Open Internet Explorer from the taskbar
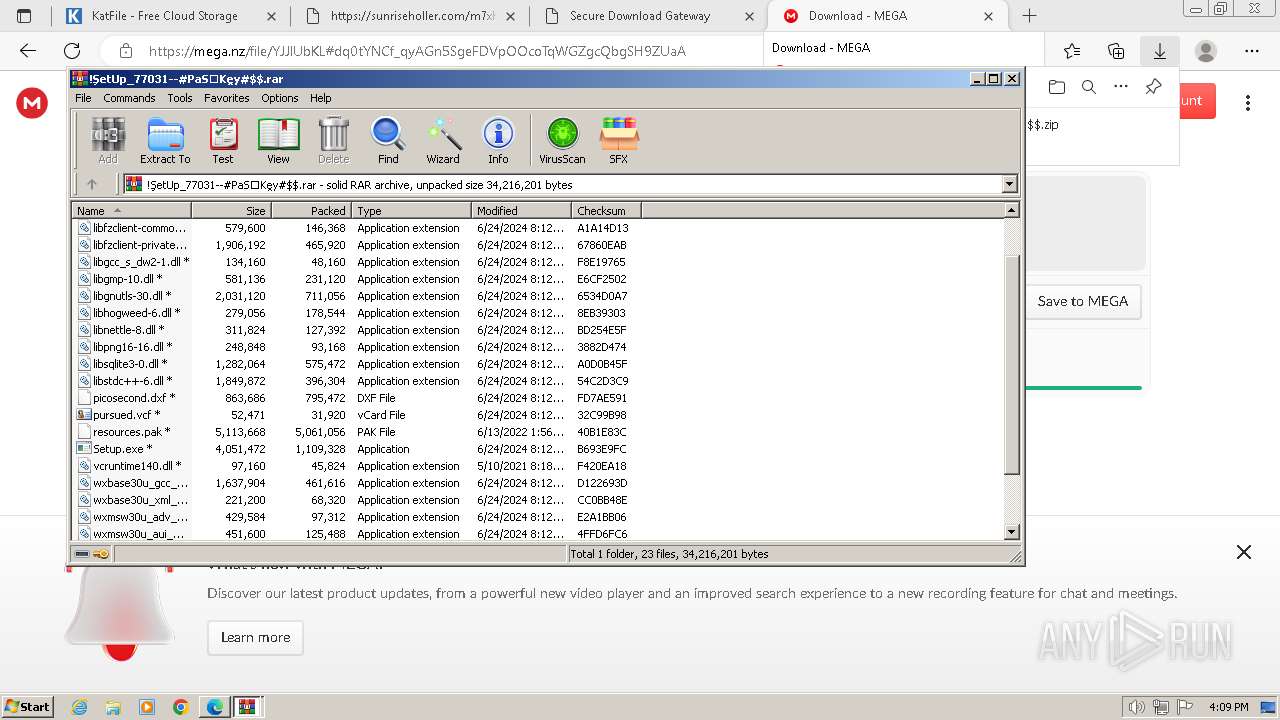 [x=80, y=707]
